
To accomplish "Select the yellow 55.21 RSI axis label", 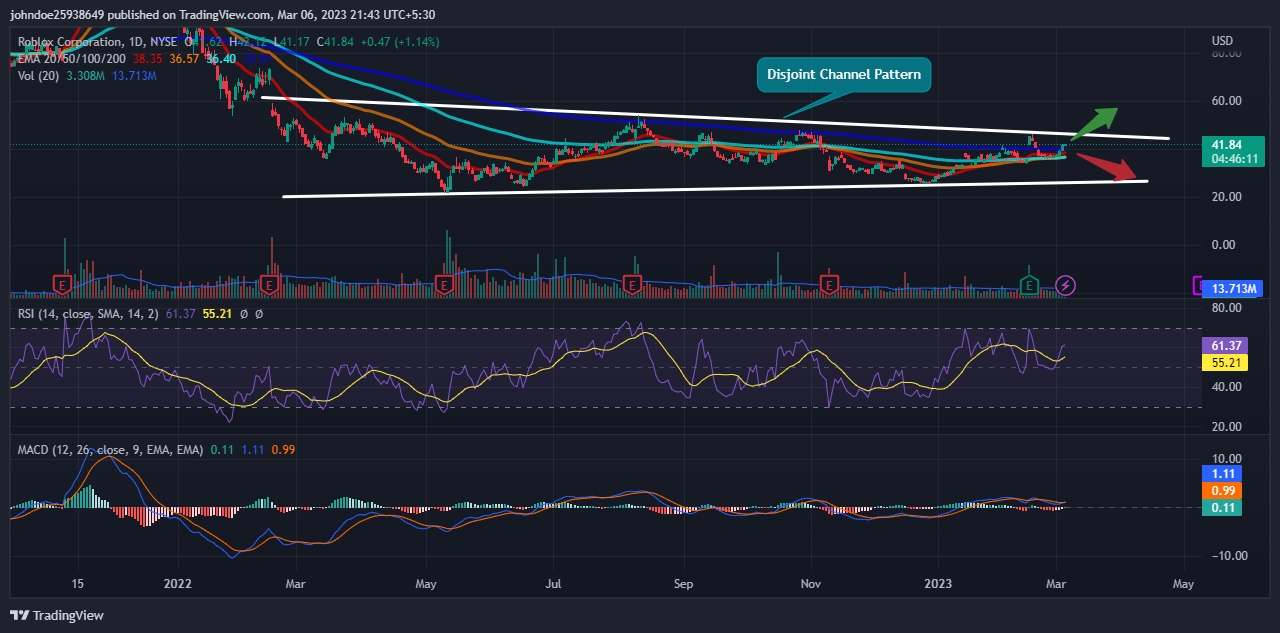I will (x=1225, y=361).
